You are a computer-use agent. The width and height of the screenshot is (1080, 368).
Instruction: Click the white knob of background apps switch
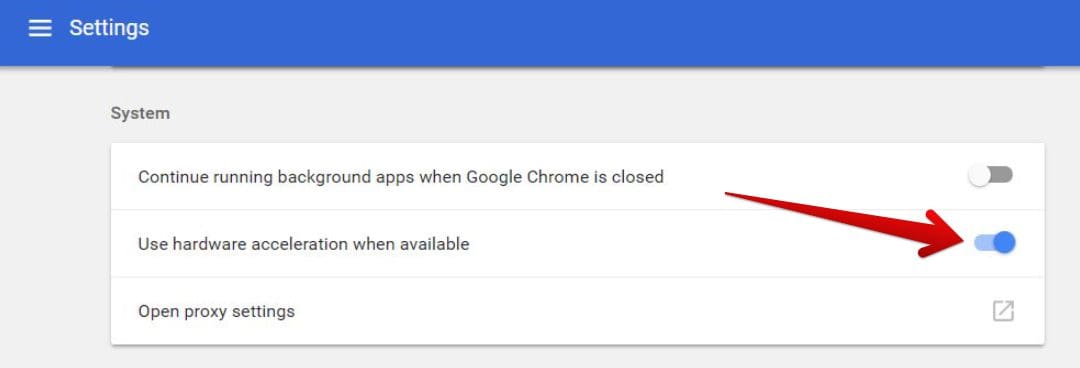pos(979,176)
